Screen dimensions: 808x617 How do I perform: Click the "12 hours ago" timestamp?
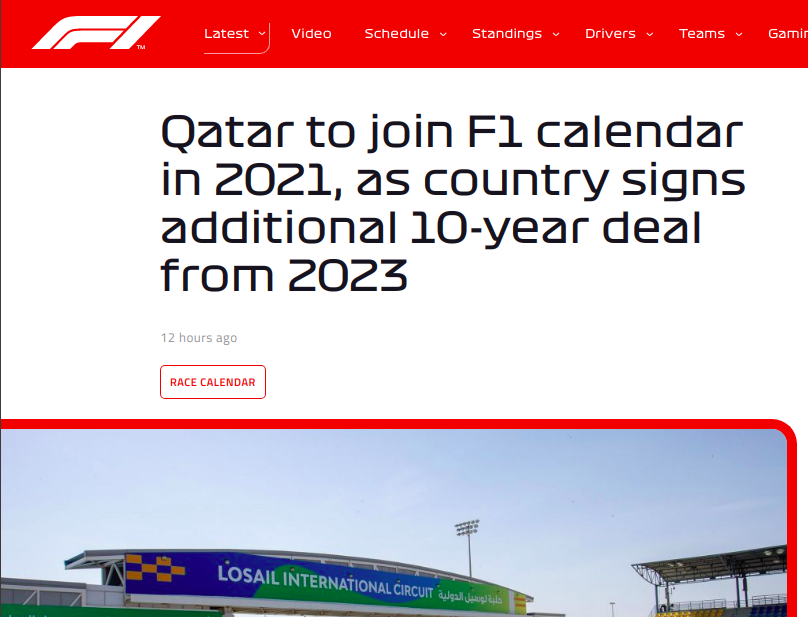click(199, 338)
